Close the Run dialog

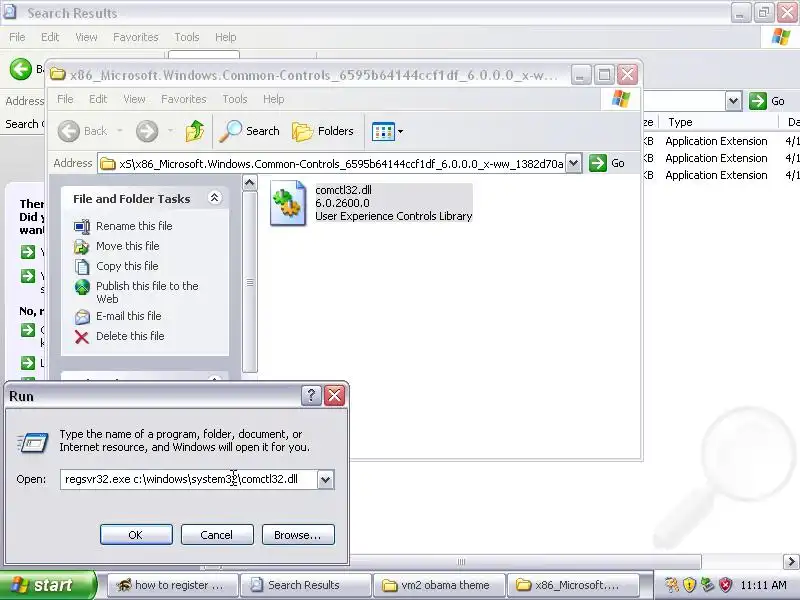[x=335, y=395]
